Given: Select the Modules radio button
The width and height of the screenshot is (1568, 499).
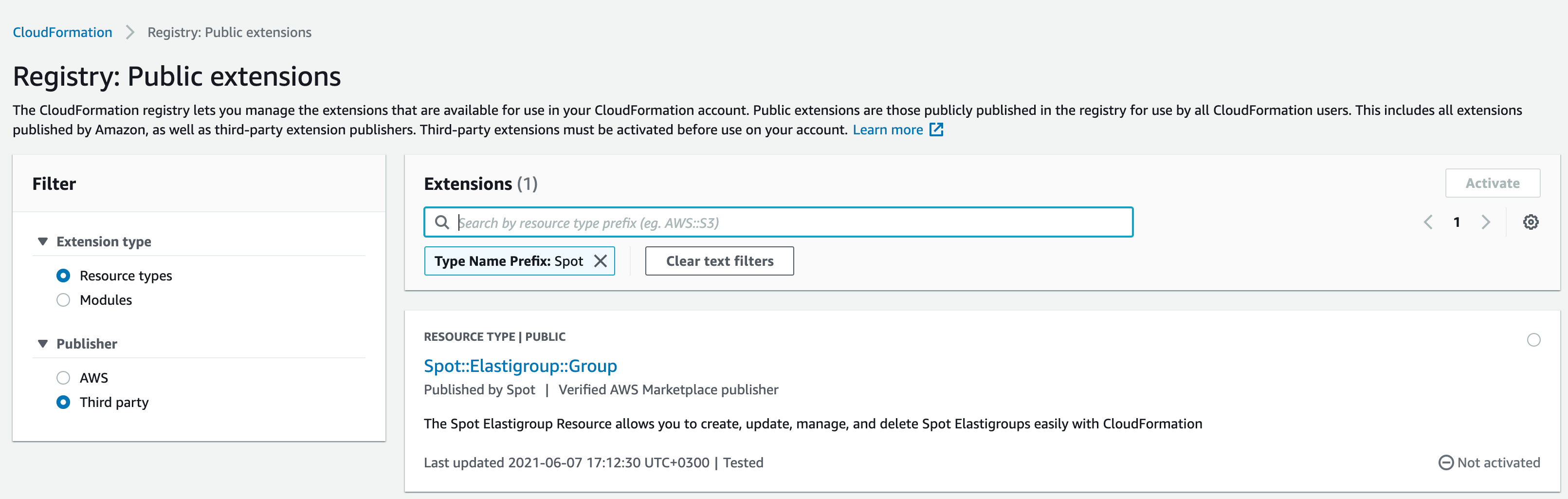Looking at the screenshot, I should click(x=63, y=300).
